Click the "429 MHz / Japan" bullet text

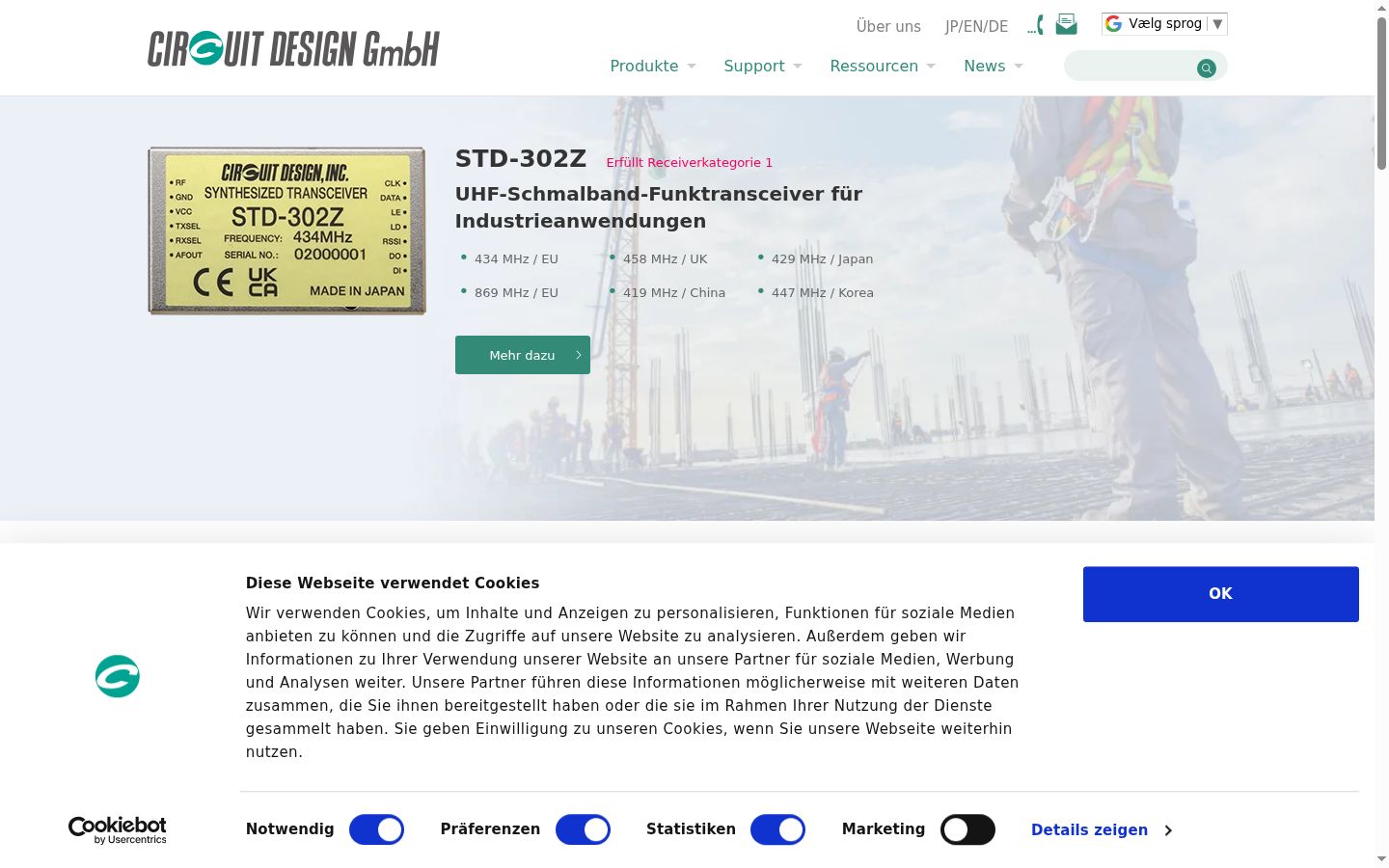click(822, 258)
